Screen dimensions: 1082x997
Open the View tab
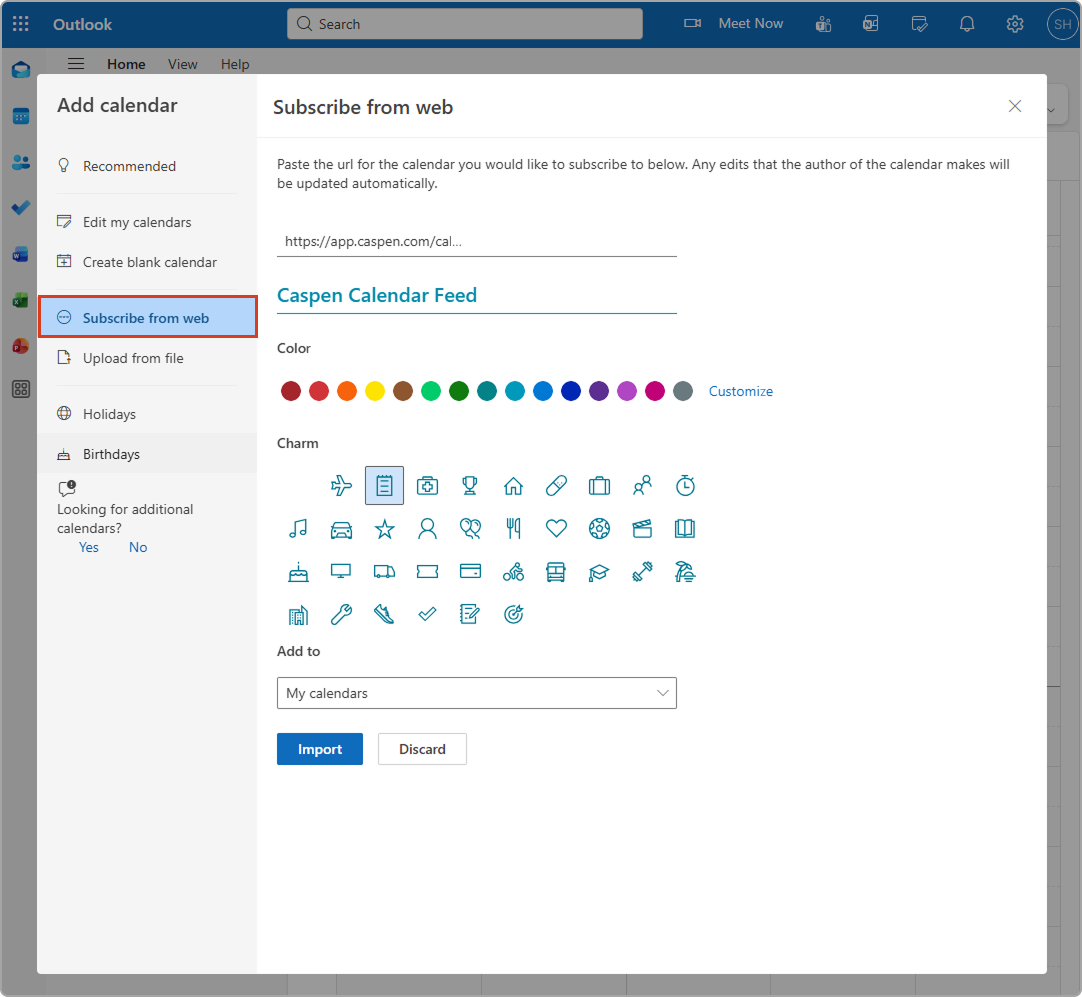pyautogui.click(x=182, y=64)
